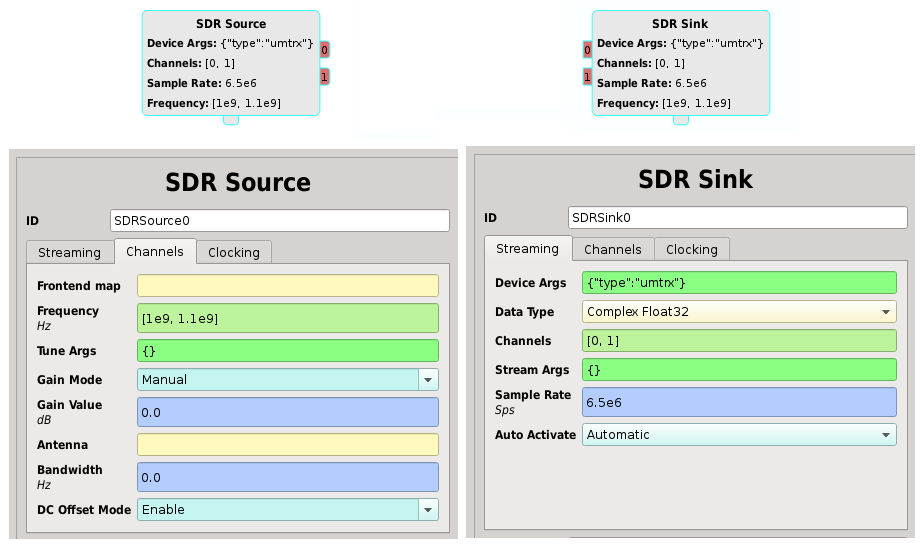Click the SDR Sink Device Args field
This screenshot has width=924, height=547.
(x=739, y=283)
